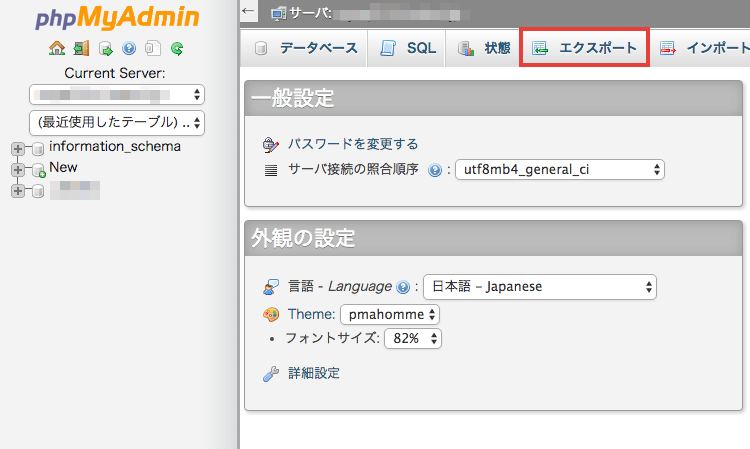Reload navigation panel with green refresh icon
This screenshot has height=449, width=750.
pyautogui.click(x=177, y=48)
